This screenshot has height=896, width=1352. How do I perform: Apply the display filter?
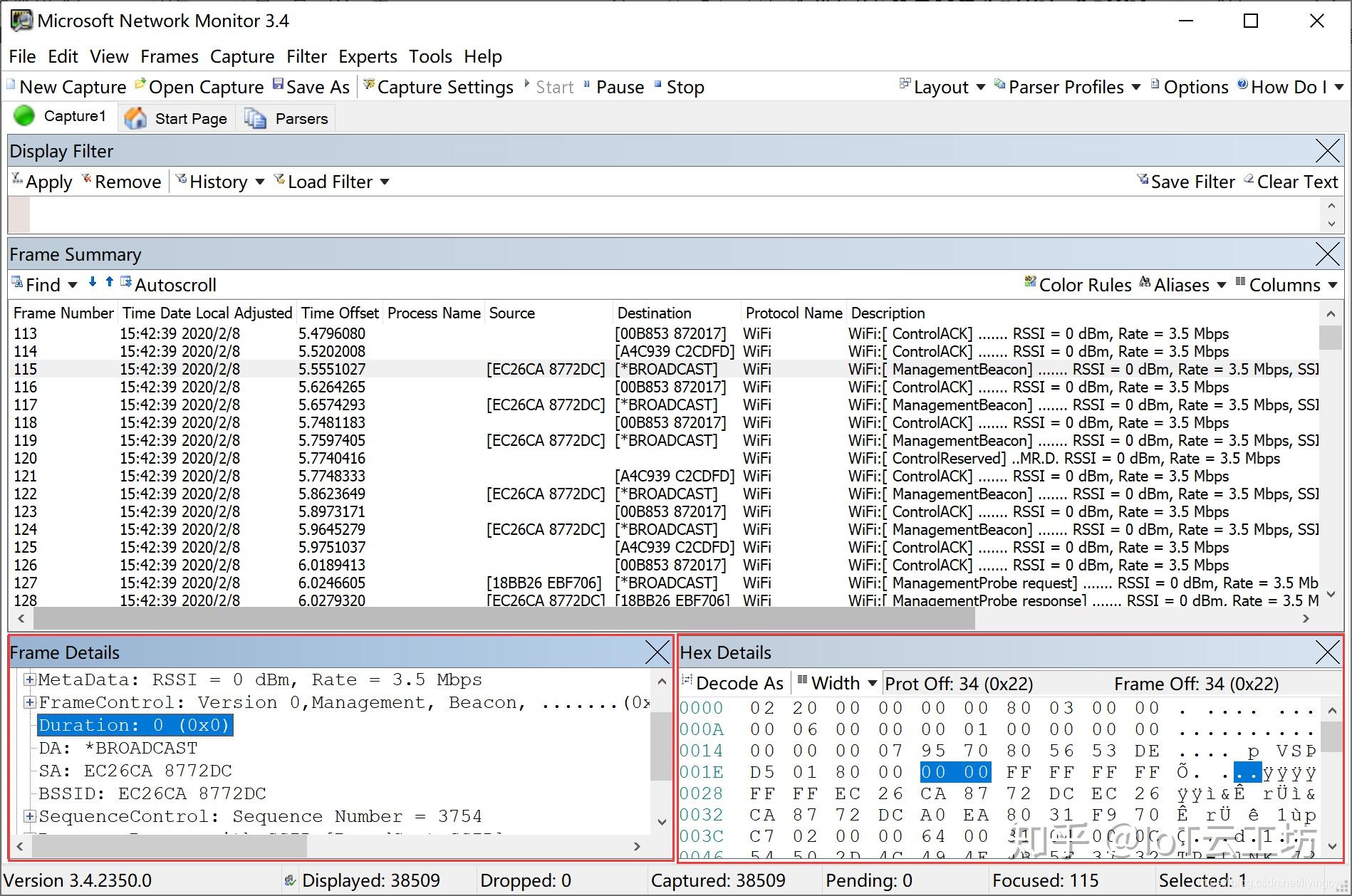click(x=48, y=181)
